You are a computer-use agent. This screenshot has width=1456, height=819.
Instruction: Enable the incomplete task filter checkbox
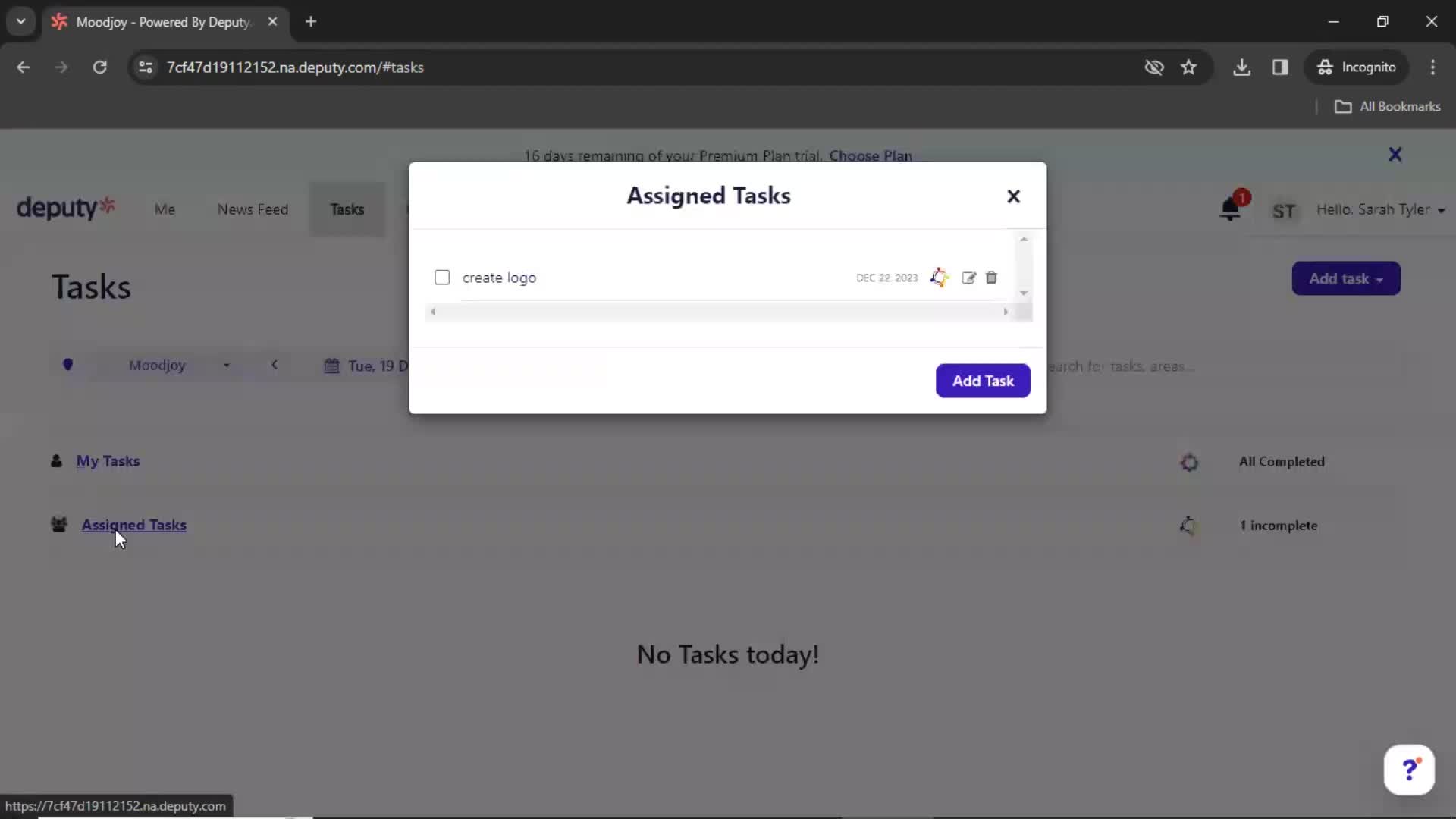tap(442, 277)
